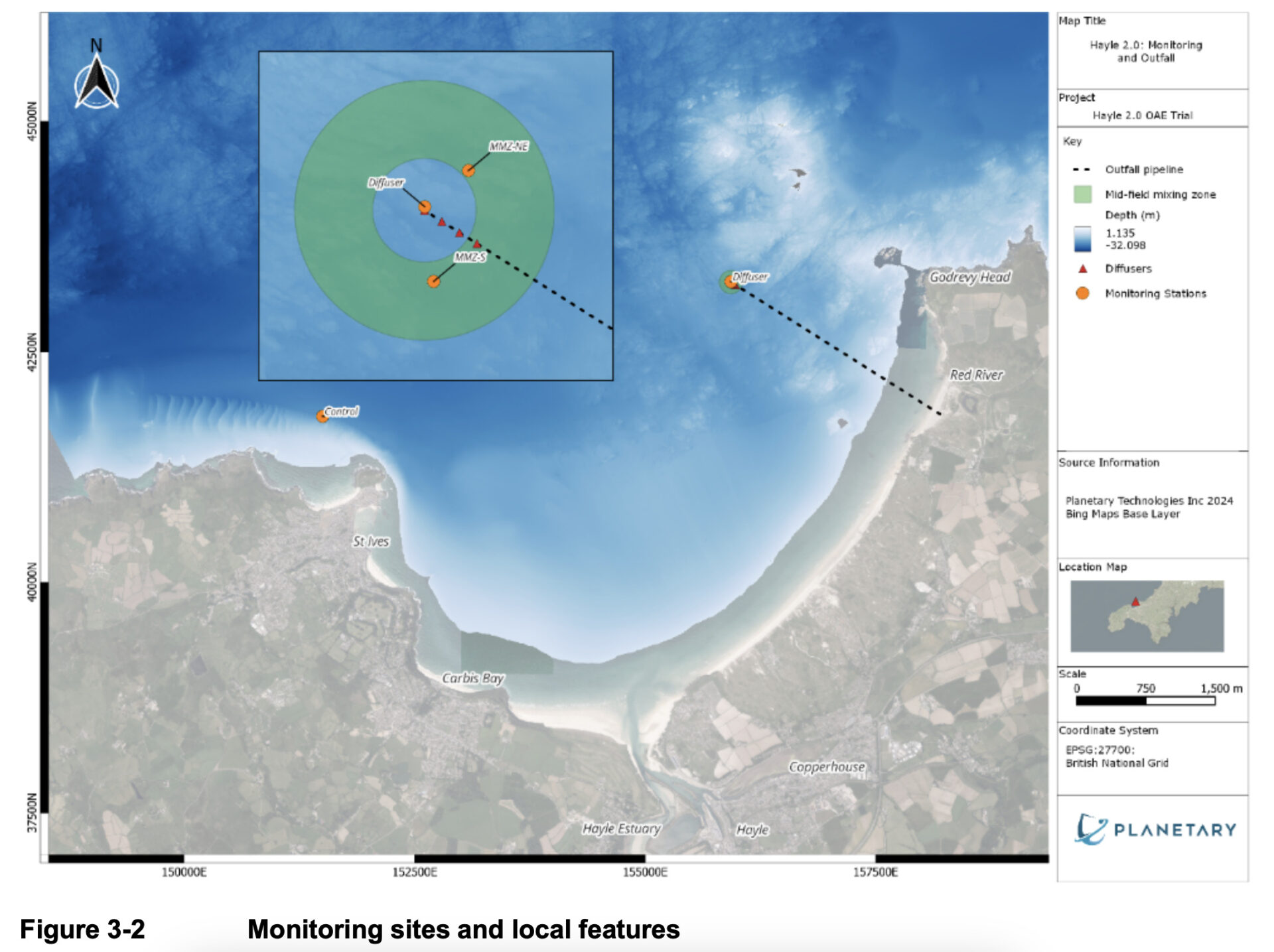Screen dimensions: 1274x952
Task: Click 'Planetary Technologies Inc 2024' source text
Action: [1149, 501]
